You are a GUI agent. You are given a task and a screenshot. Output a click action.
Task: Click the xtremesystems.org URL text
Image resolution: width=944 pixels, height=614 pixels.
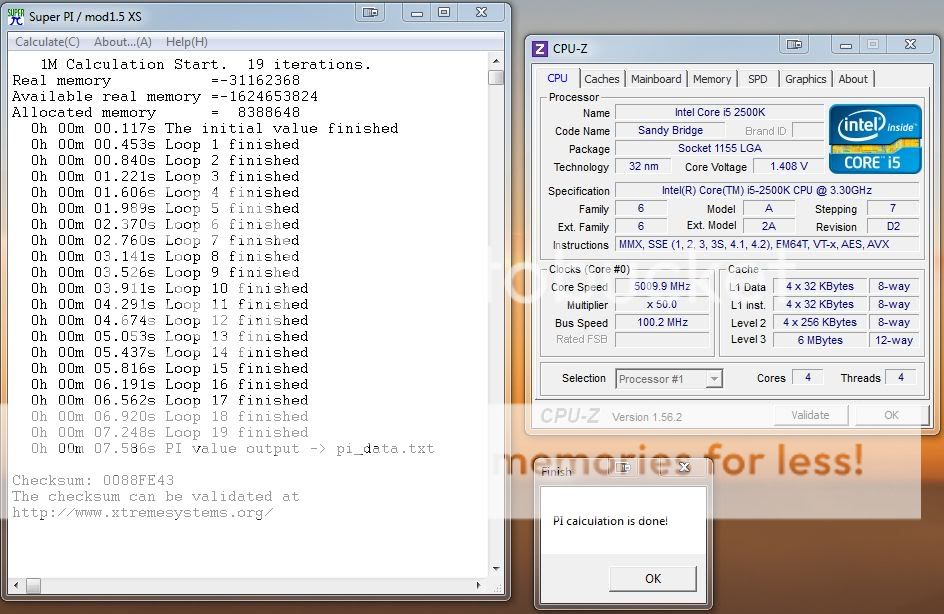click(x=143, y=513)
